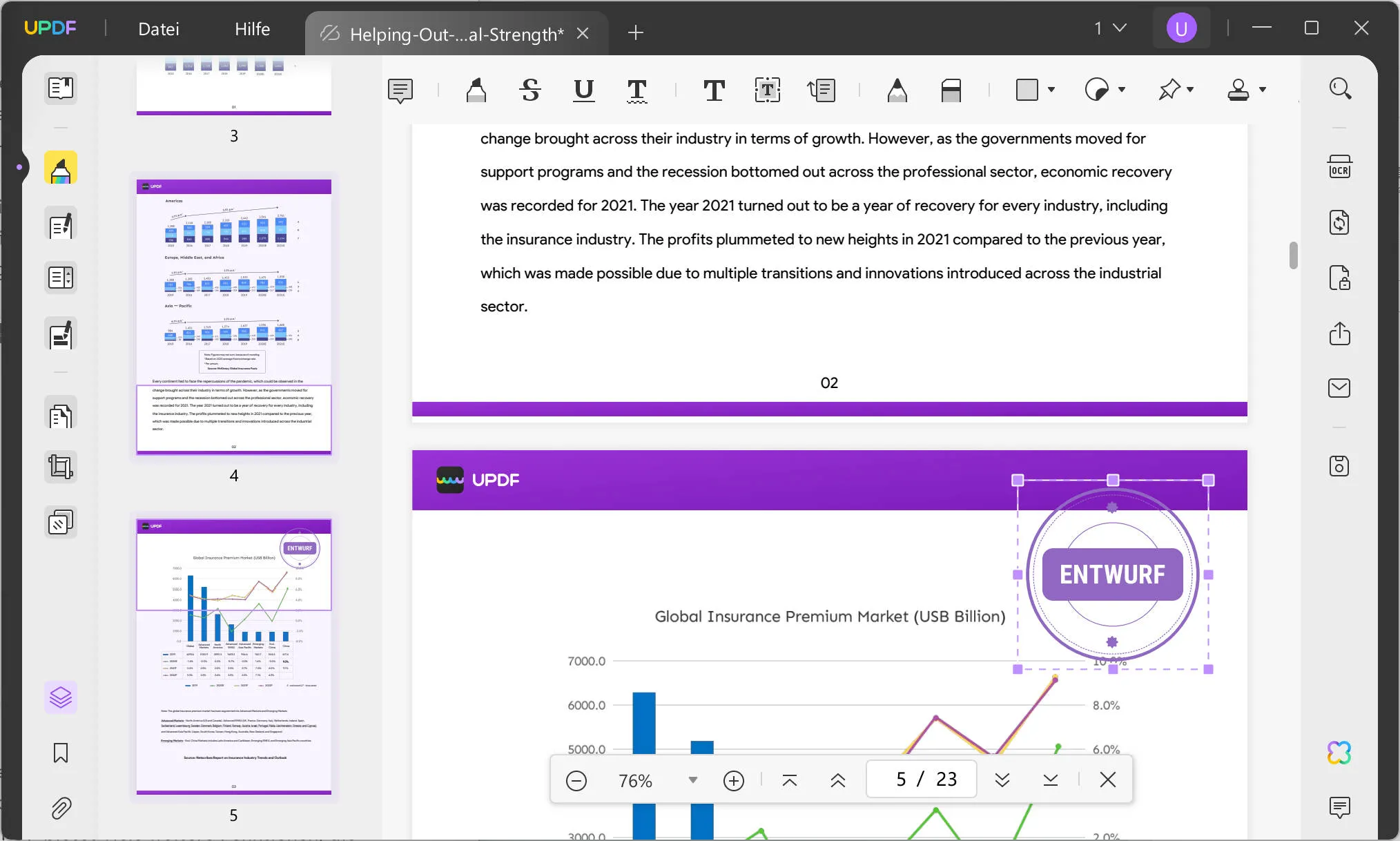Select the Strikethrough text tool

pyautogui.click(x=530, y=90)
